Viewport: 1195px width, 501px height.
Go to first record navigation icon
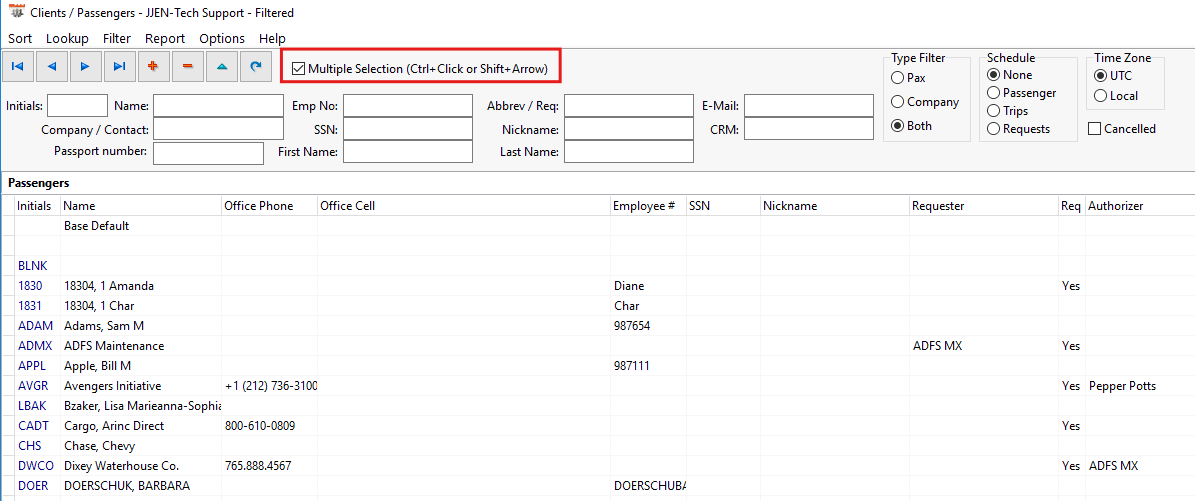pos(18,66)
